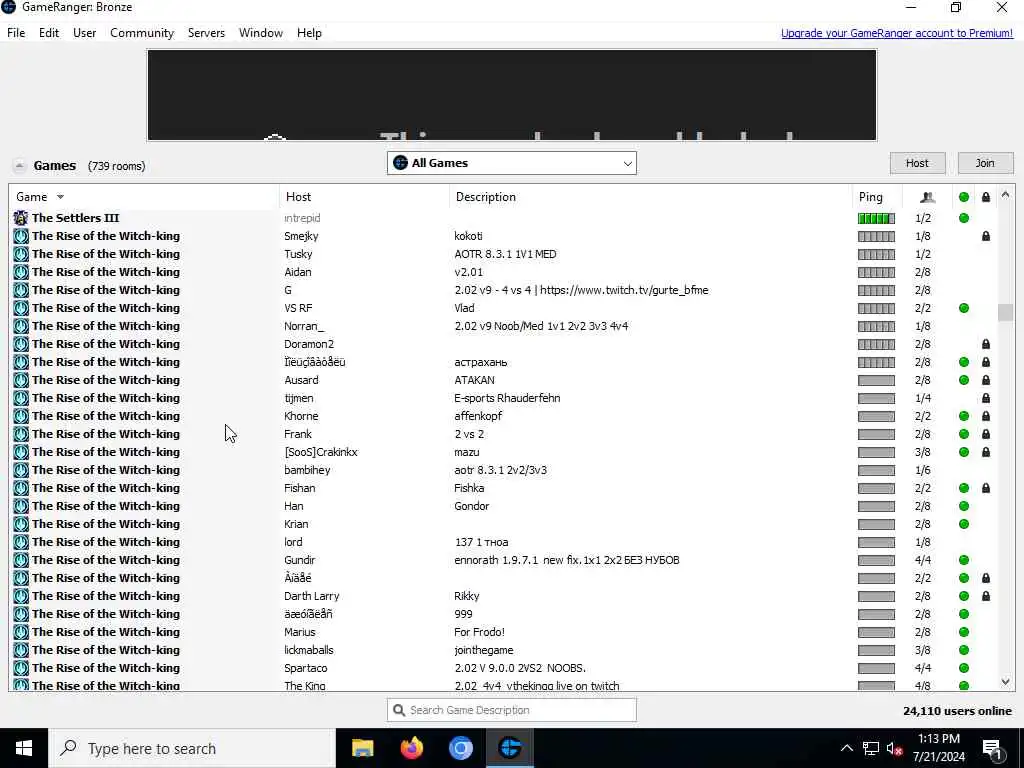This screenshot has width=1024, height=768.
Task: Open the Help menu
Action: click(x=309, y=33)
